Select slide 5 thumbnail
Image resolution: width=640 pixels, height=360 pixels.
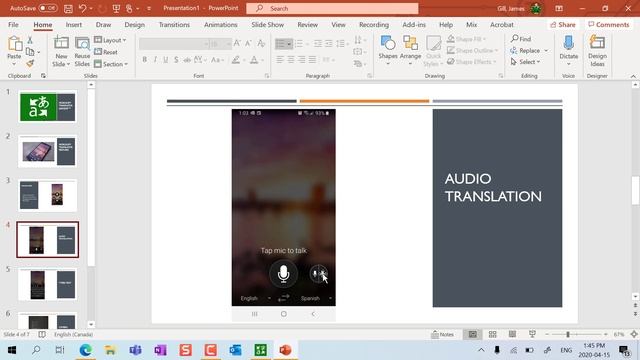[x=47, y=284]
